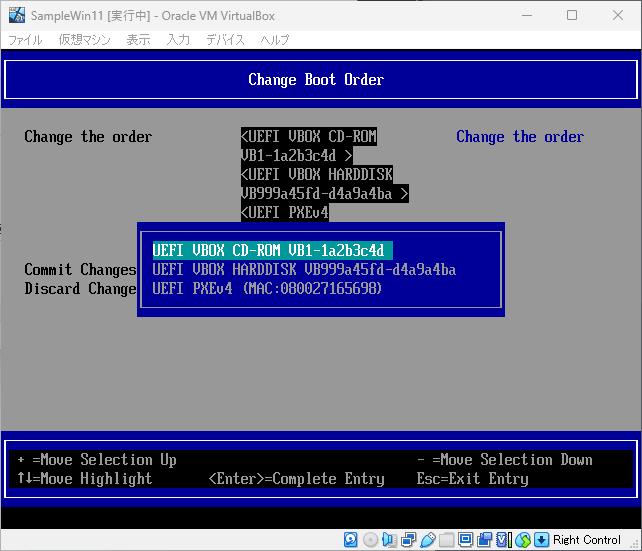Open the 仮想マシン menu
The height and width of the screenshot is (551, 642).
point(85,40)
